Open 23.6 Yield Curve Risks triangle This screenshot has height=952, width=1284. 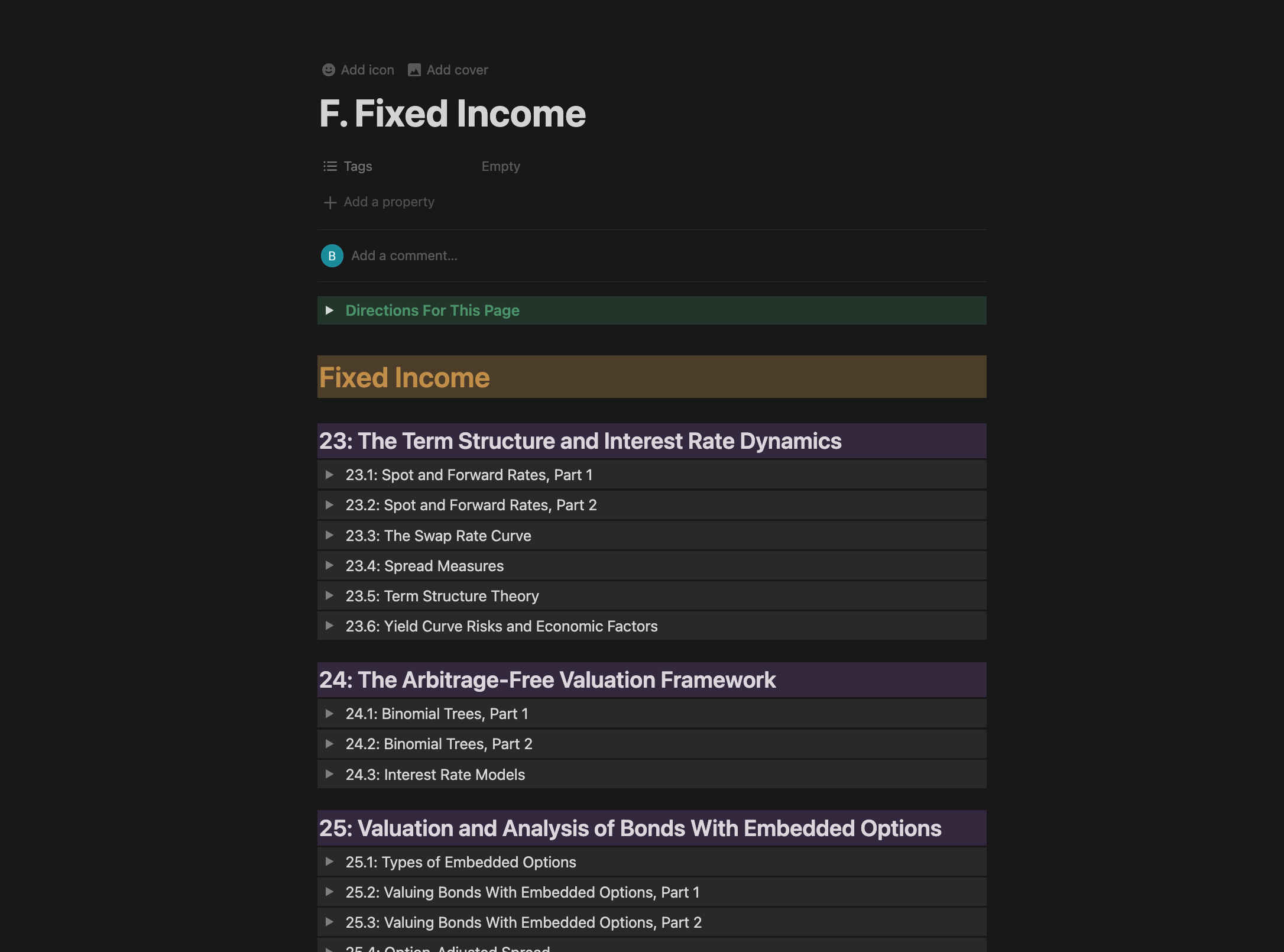pos(330,626)
